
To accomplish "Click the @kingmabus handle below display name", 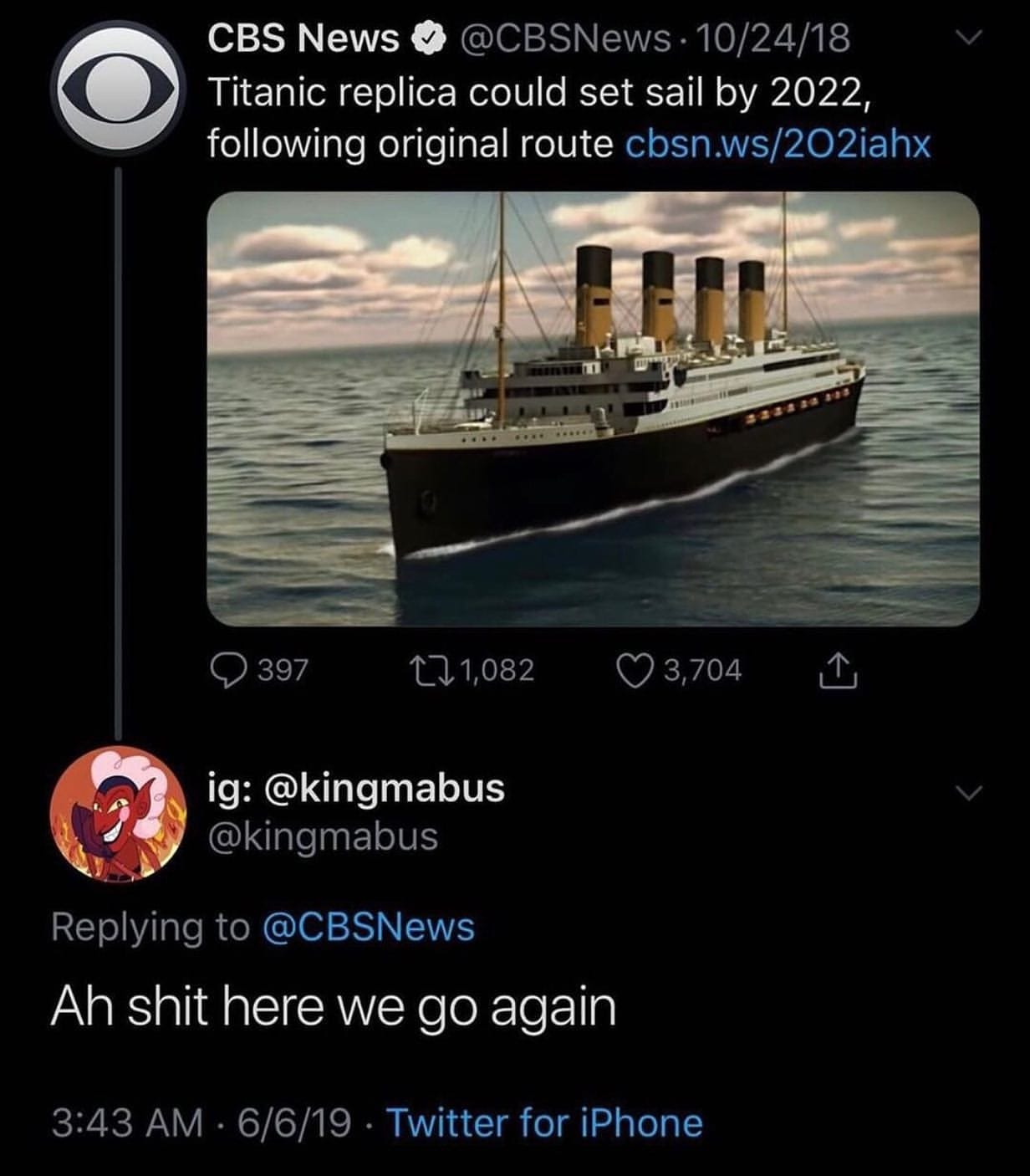I will 323,836.
